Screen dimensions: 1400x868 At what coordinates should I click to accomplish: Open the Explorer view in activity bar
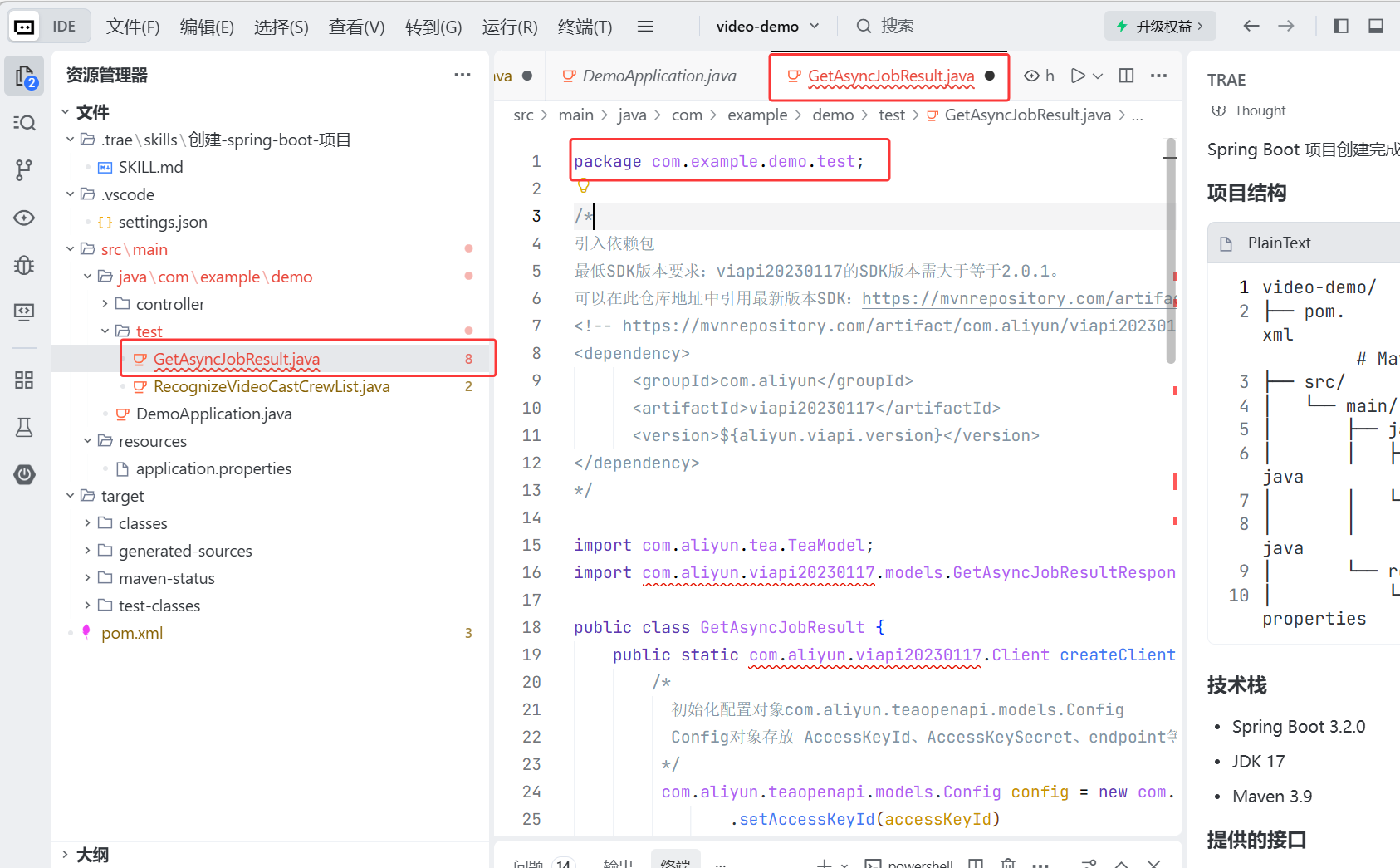[25, 76]
